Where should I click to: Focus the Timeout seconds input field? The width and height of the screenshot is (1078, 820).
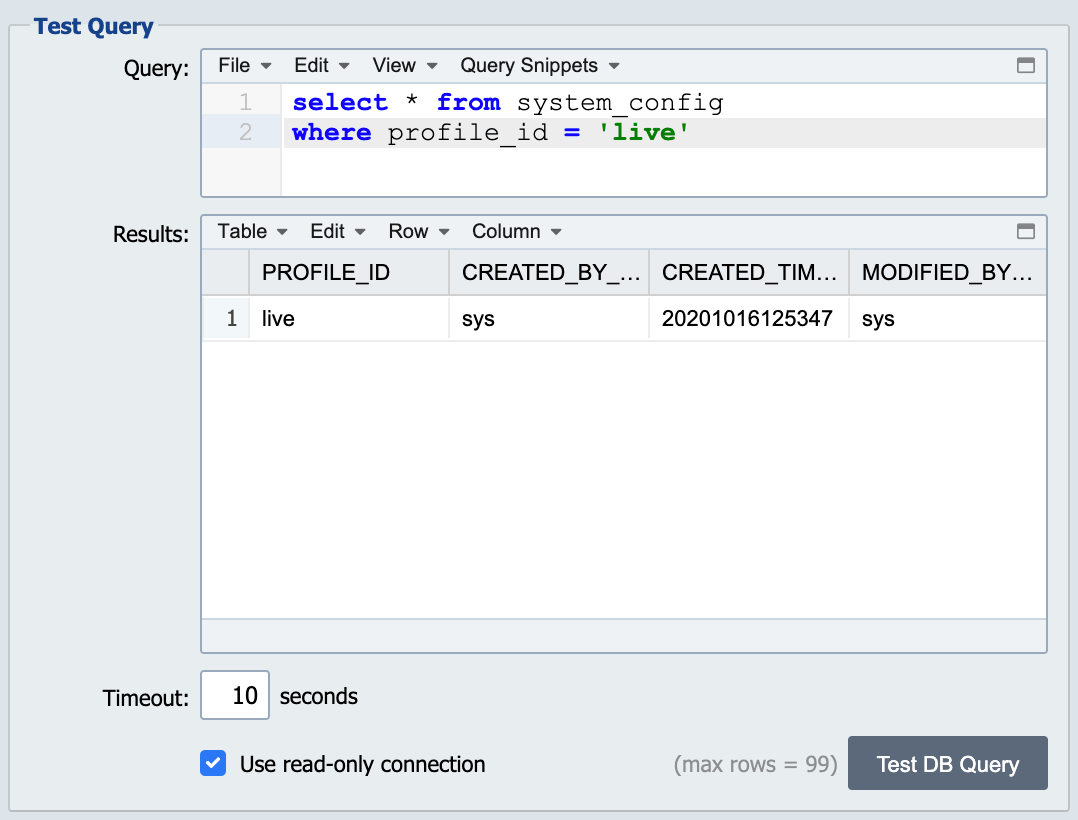[235, 695]
